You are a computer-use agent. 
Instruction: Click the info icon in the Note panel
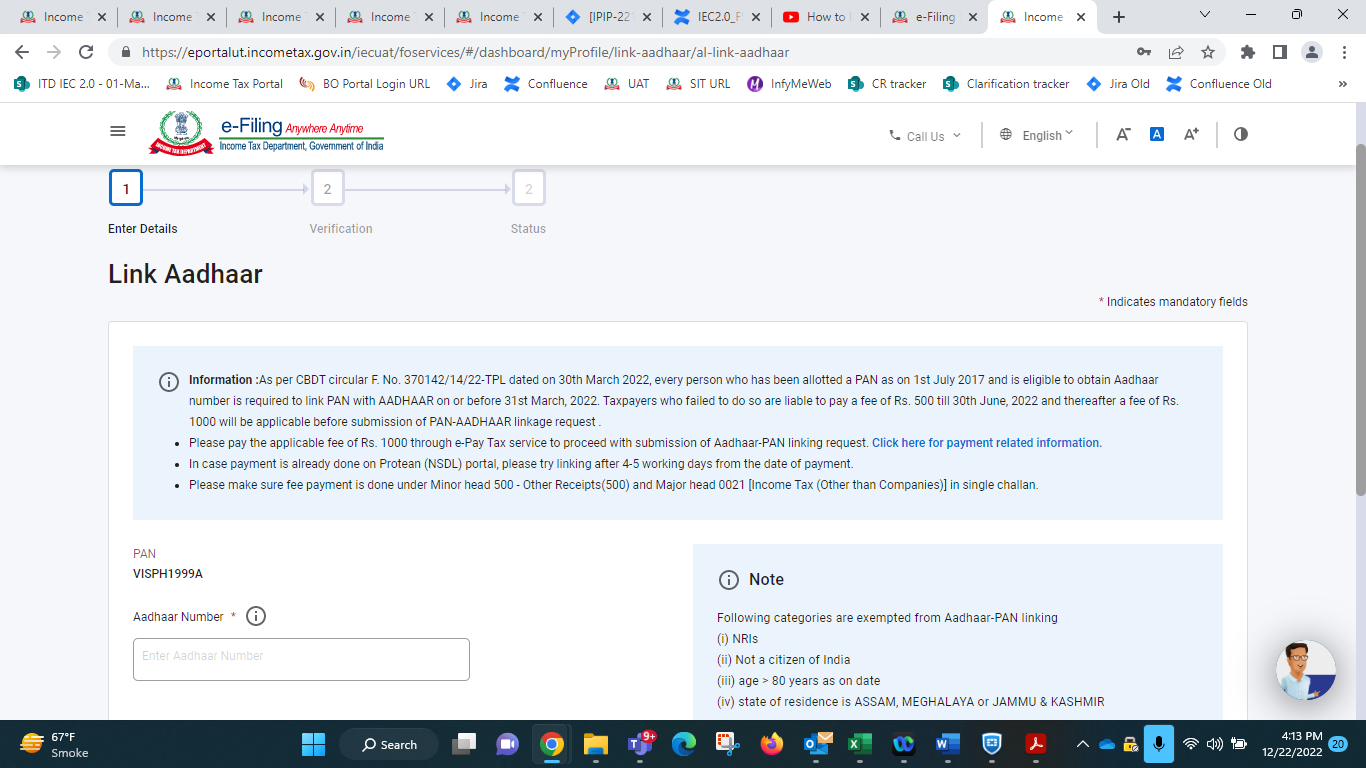[726, 579]
